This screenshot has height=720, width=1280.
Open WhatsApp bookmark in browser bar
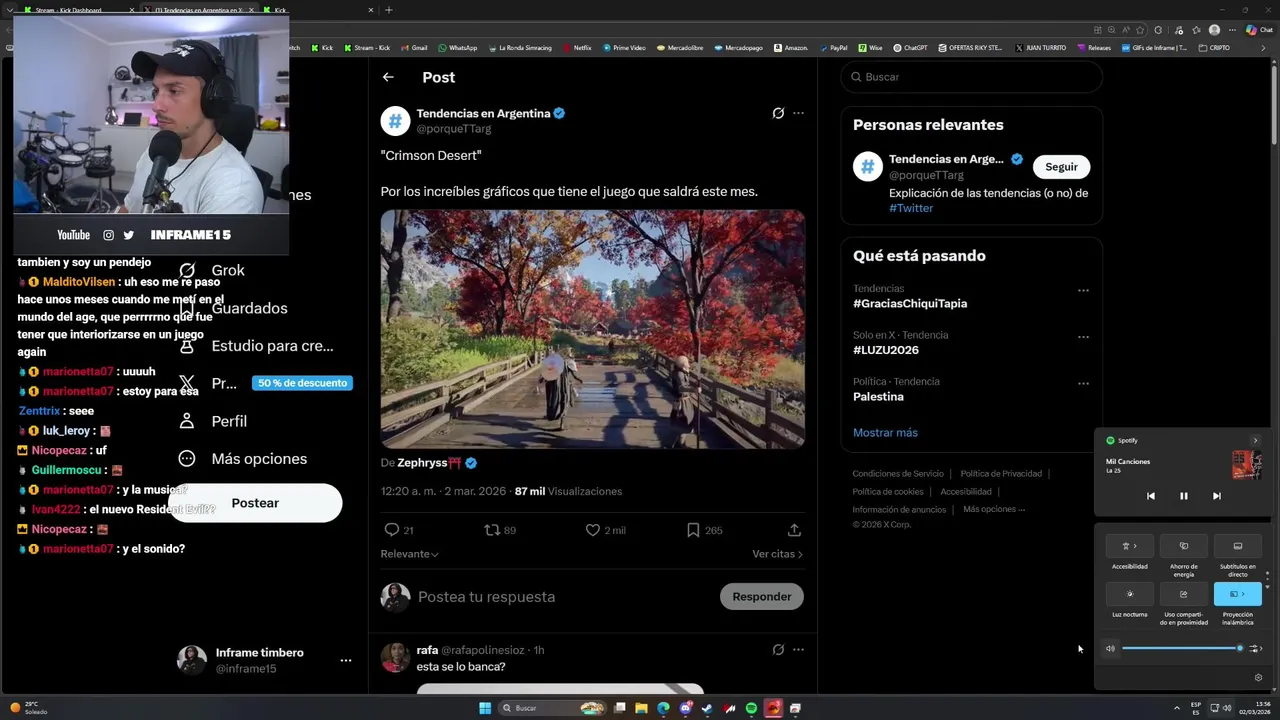(x=458, y=48)
